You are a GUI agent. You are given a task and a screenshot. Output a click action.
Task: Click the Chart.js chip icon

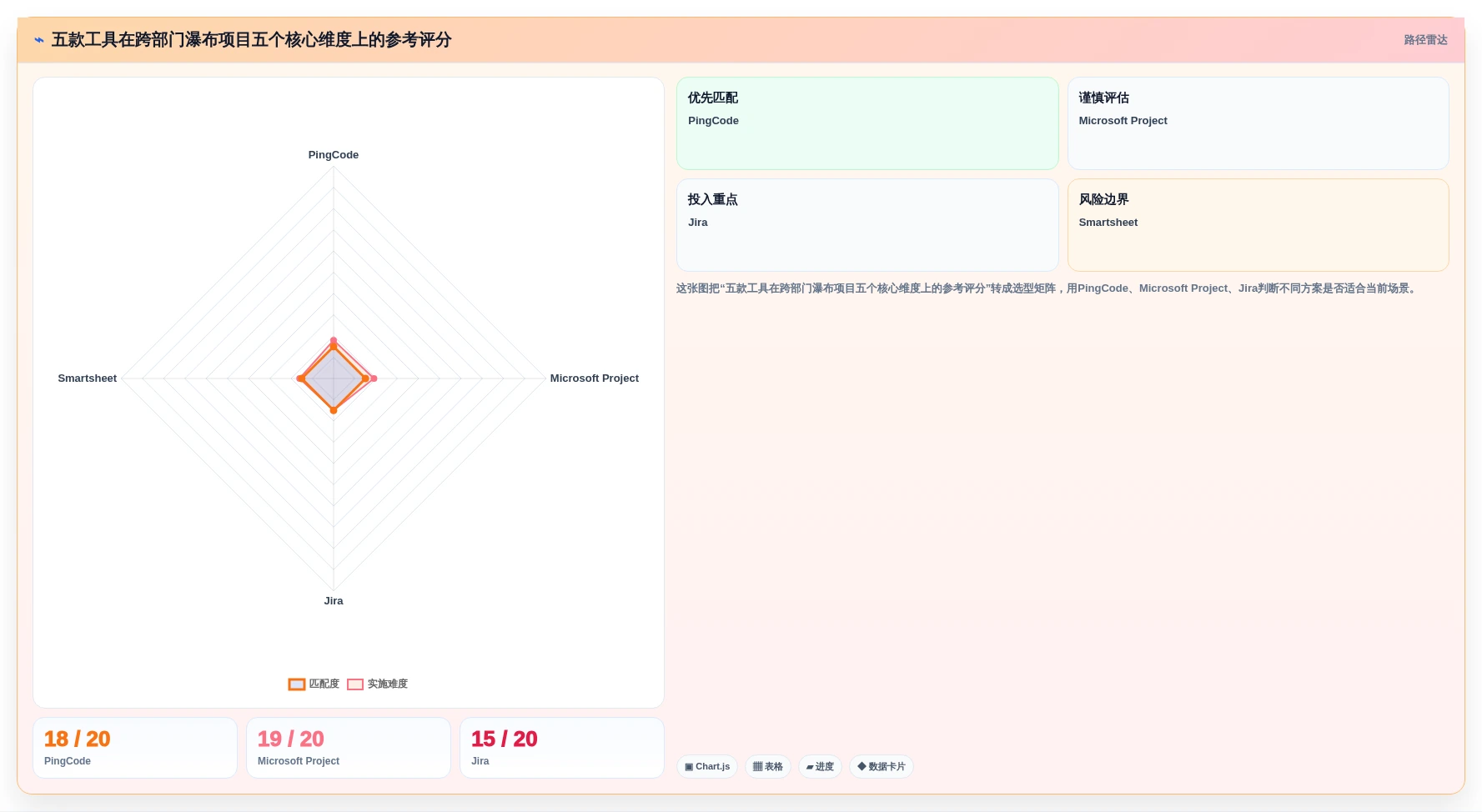[689, 767]
